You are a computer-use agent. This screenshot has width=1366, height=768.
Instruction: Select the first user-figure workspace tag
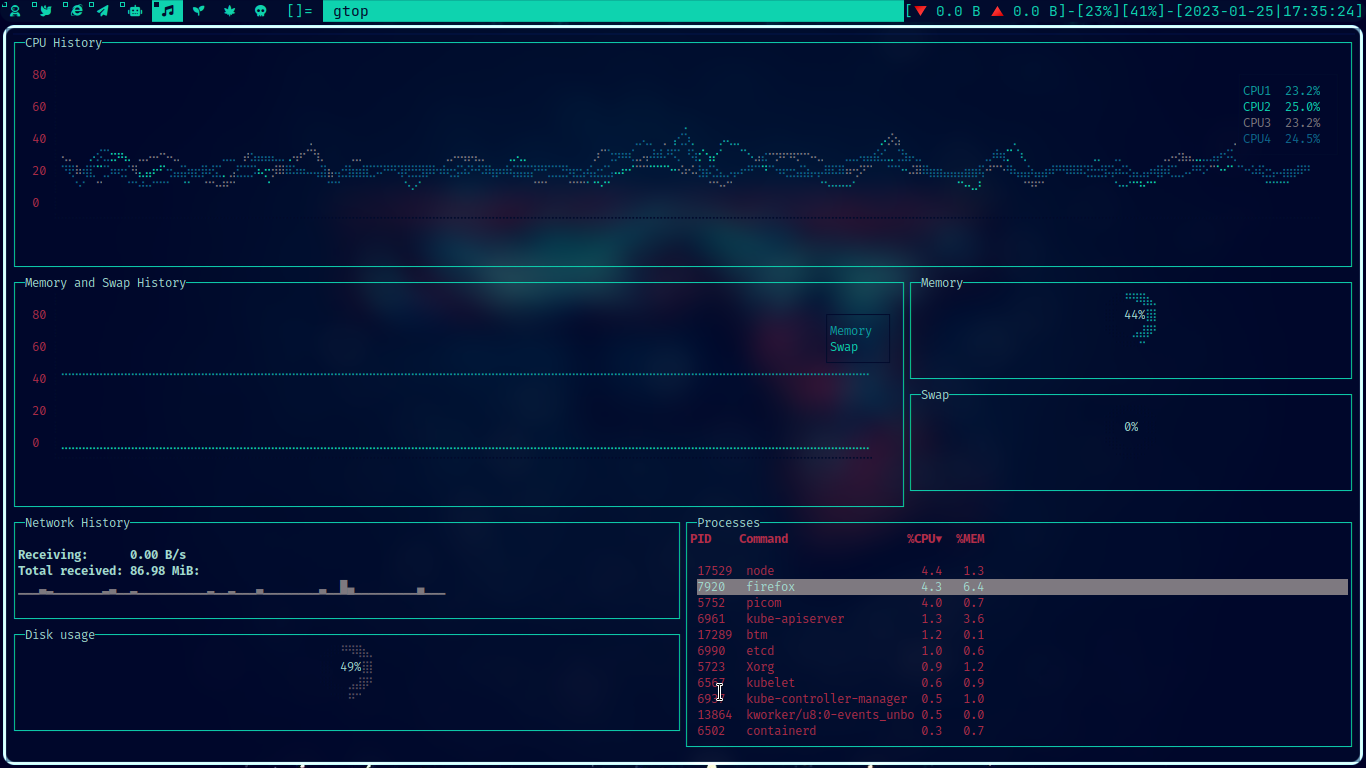pyautogui.click(x=14, y=11)
